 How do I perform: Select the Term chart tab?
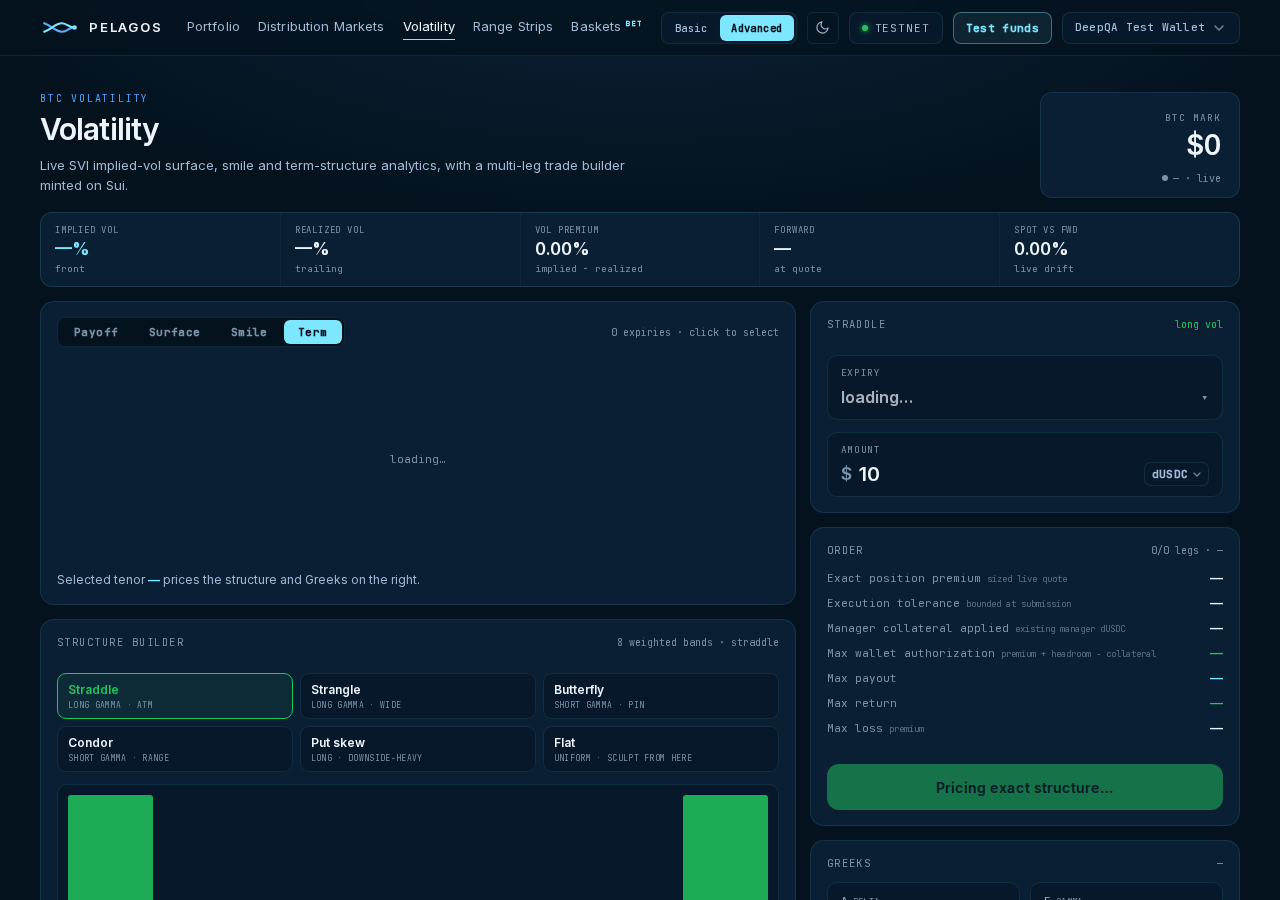(313, 332)
